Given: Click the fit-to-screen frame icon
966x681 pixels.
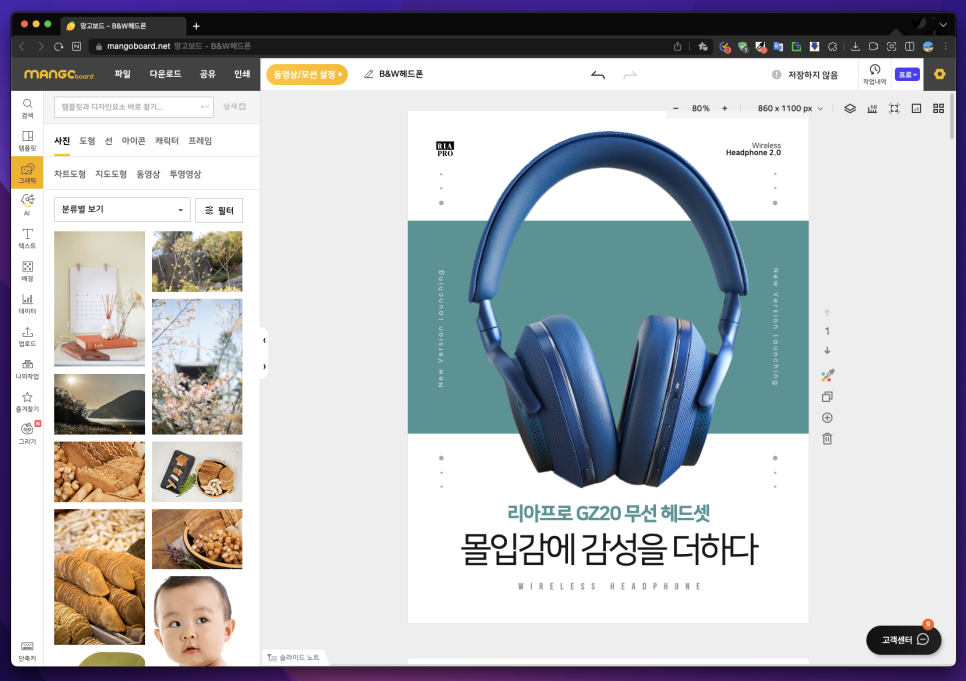Looking at the screenshot, I should click(894, 108).
